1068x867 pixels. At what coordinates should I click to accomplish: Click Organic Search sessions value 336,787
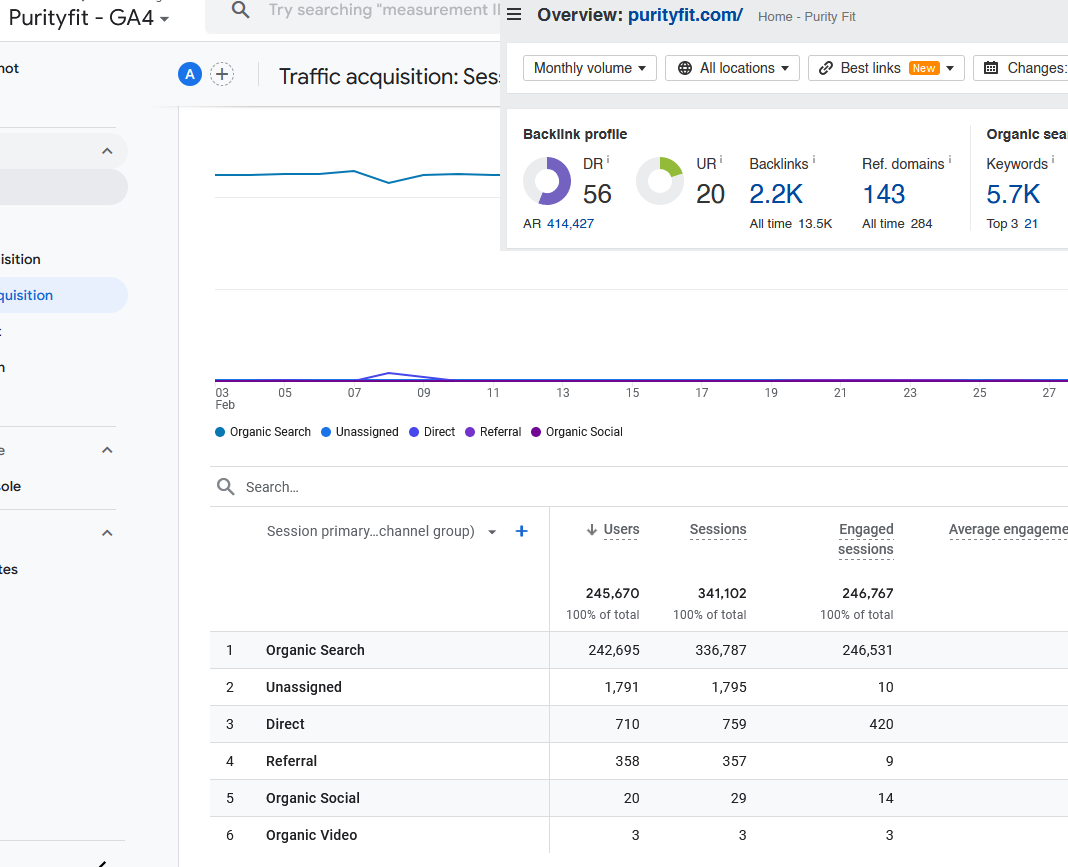pos(721,650)
